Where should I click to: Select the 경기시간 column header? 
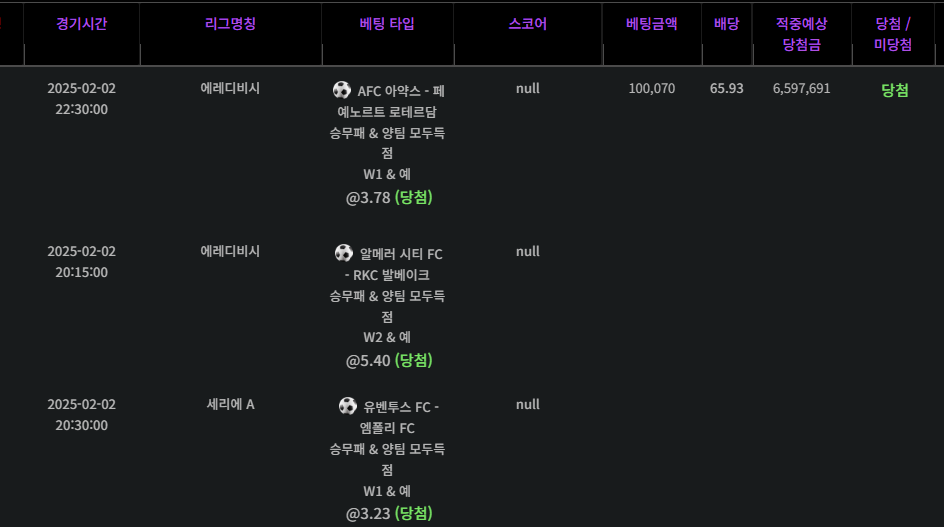pyautogui.click(x=81, y=23)
